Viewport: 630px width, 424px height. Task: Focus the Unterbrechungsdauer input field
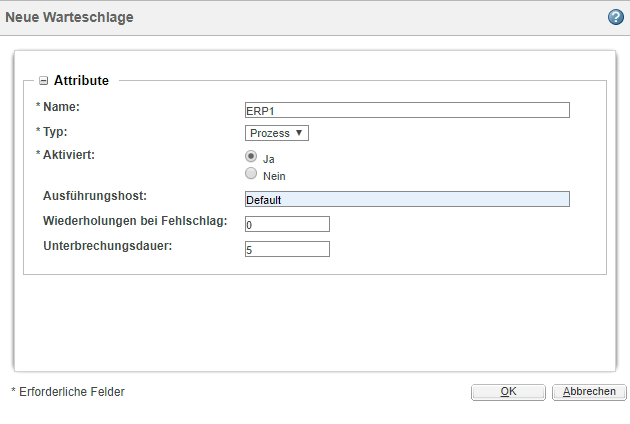[286, 248]
